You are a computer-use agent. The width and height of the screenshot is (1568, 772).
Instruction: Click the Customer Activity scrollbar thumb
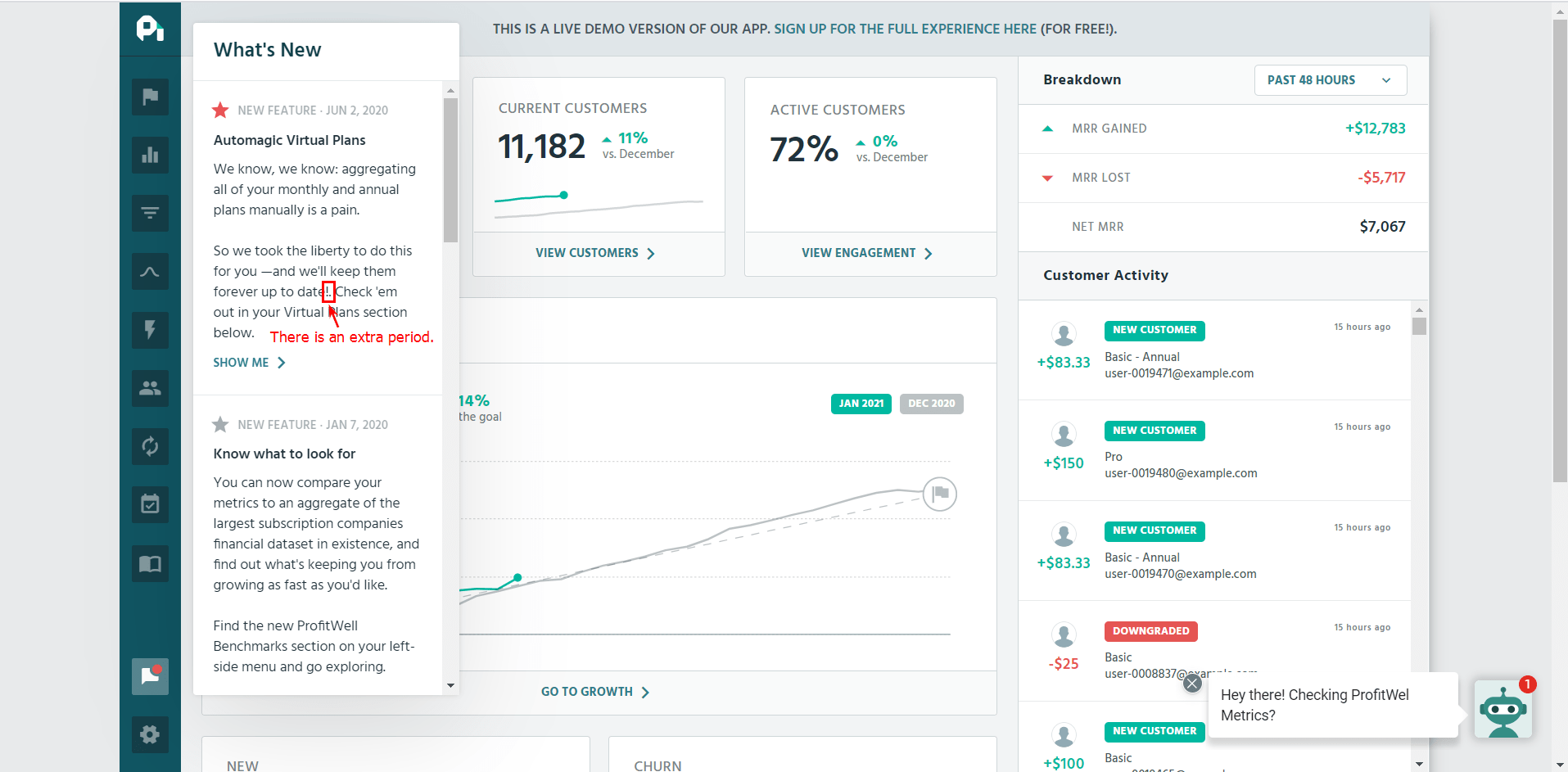point(1419,326)
